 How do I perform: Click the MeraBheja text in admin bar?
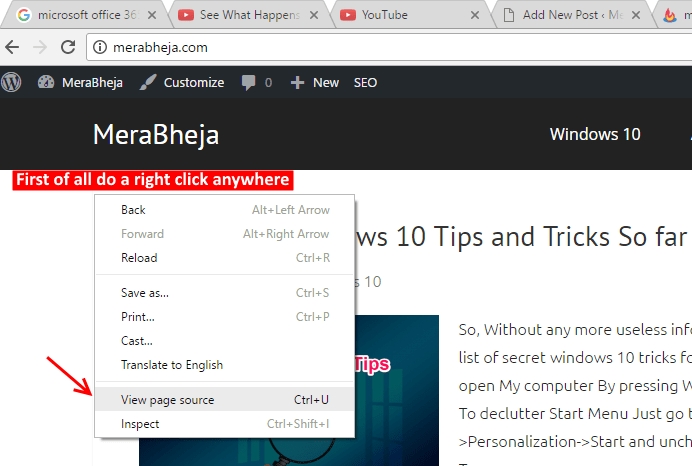click(92, 83)
